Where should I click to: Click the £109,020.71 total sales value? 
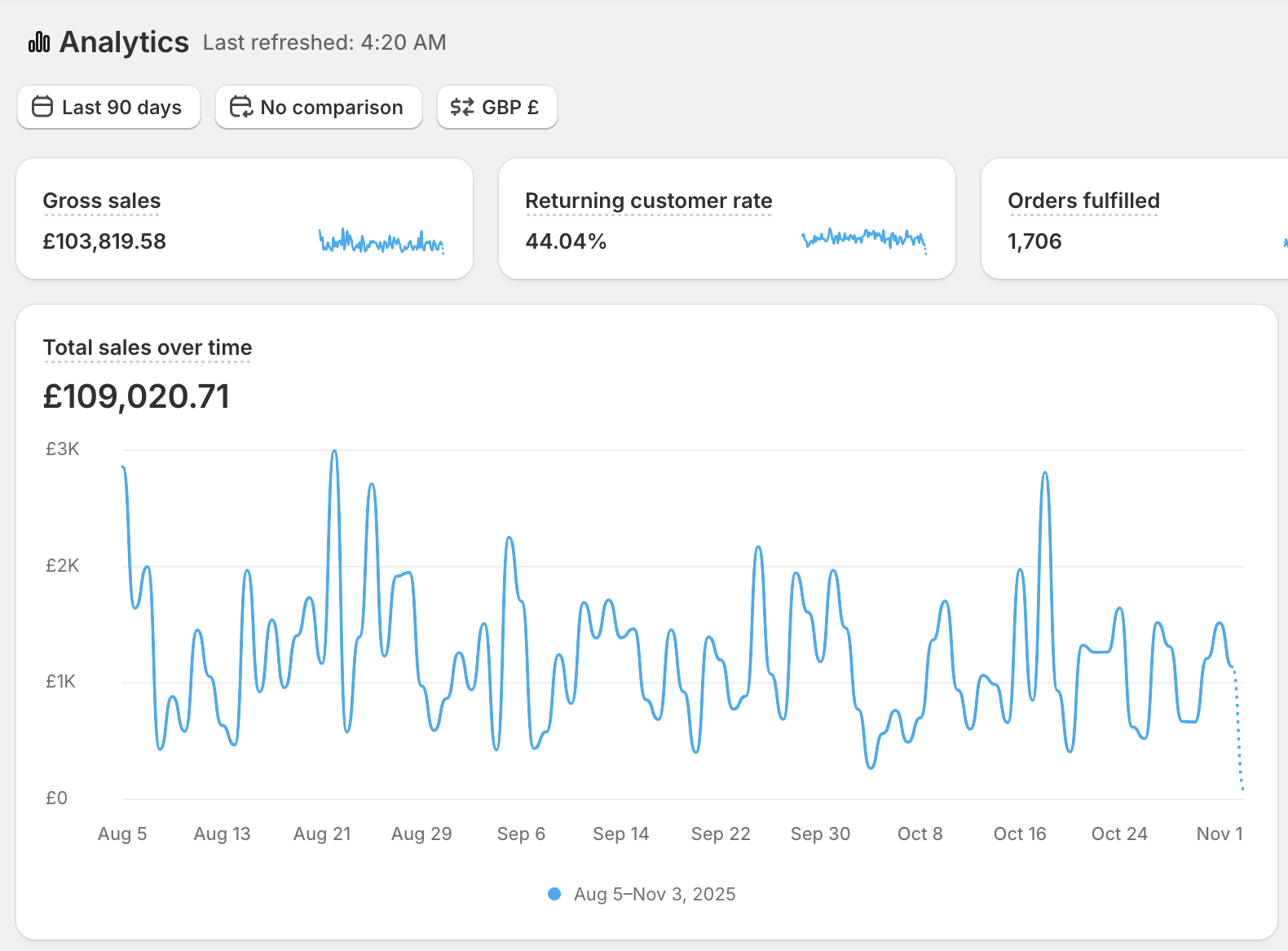click(x=136, y=396)
